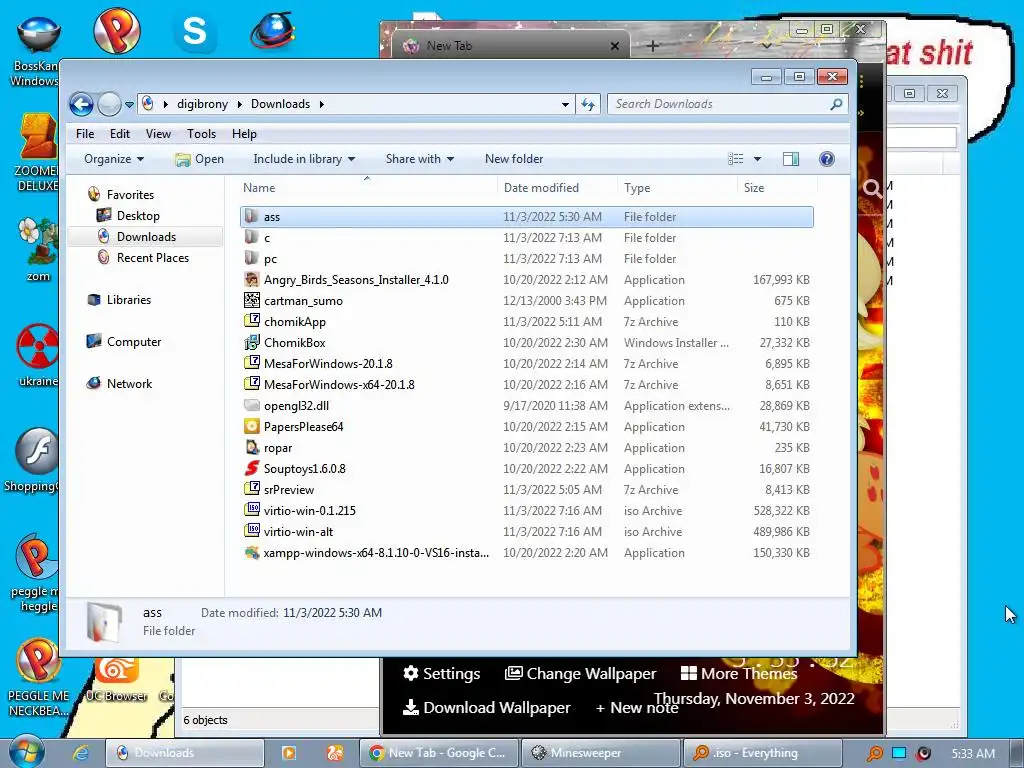1024x768 pixels.
Task: Click Change Wallpaper in the browser window
Action: click(581, 673)
